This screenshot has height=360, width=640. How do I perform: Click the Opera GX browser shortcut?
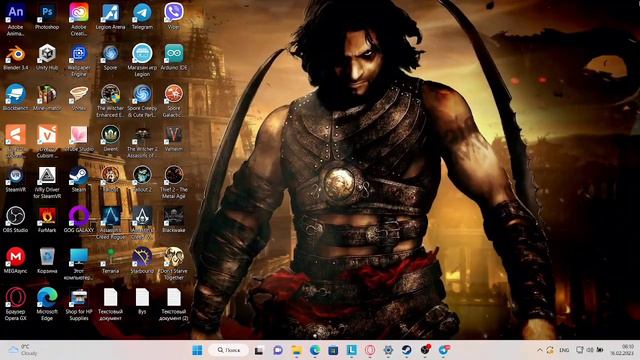(x=16, y=304)
